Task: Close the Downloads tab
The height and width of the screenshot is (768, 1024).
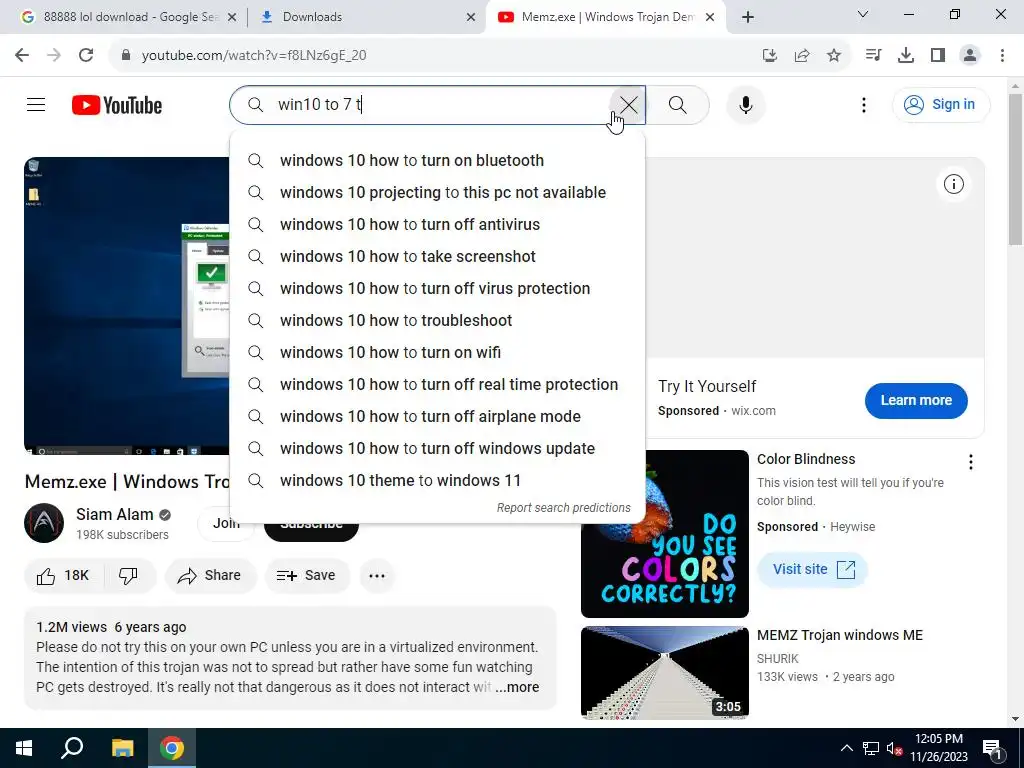Action: [x=471, y=17]
